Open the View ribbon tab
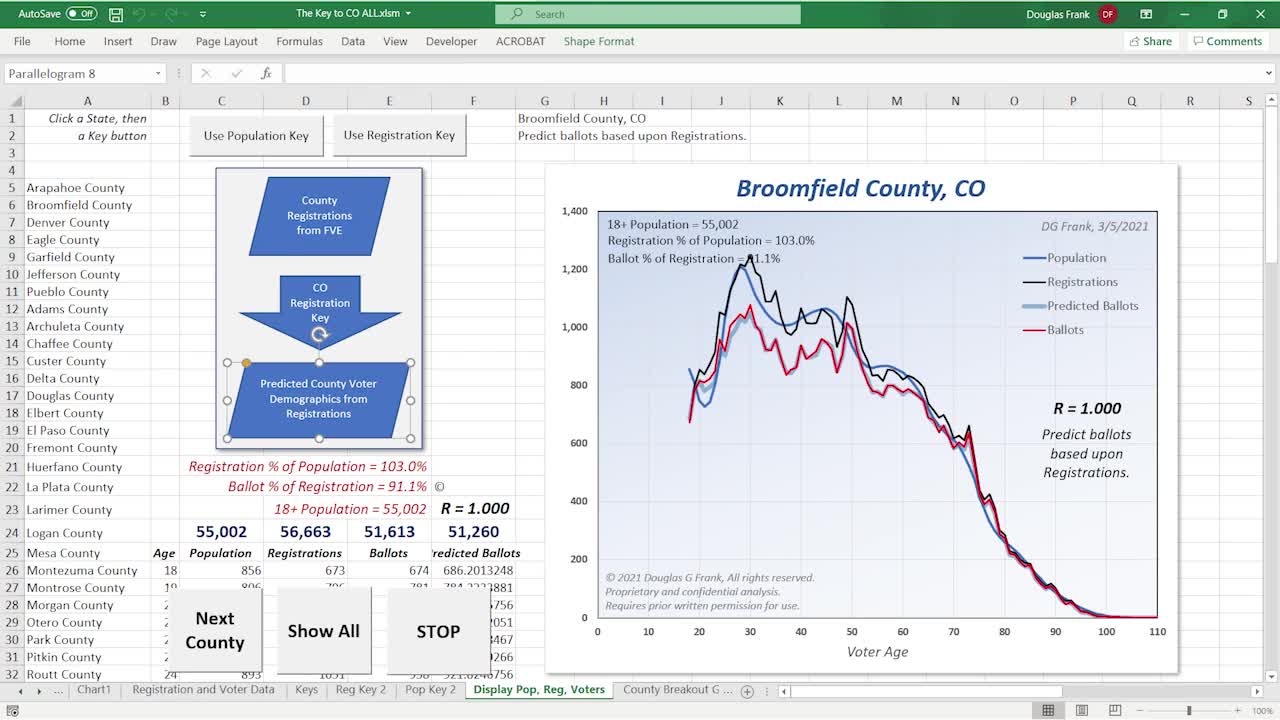 (395, 41)
